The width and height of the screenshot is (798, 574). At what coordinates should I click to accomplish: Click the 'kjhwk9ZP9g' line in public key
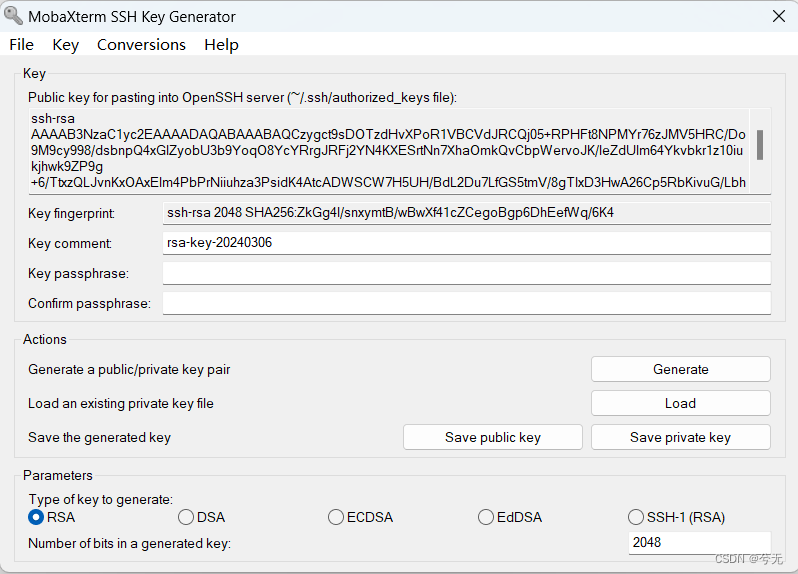point(67,166)
